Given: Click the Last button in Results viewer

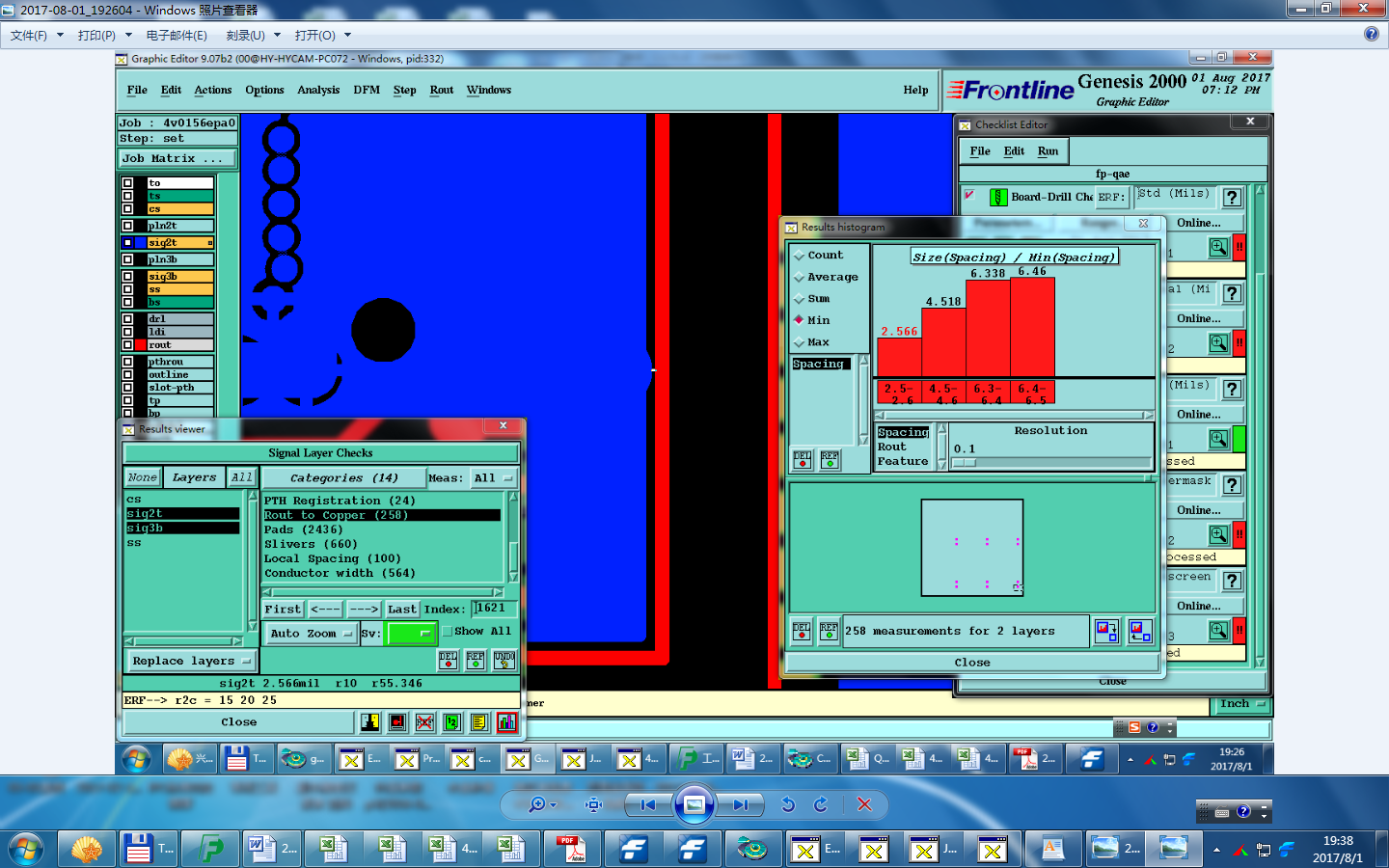Looking at the screenshot, I should coord(402,609).
